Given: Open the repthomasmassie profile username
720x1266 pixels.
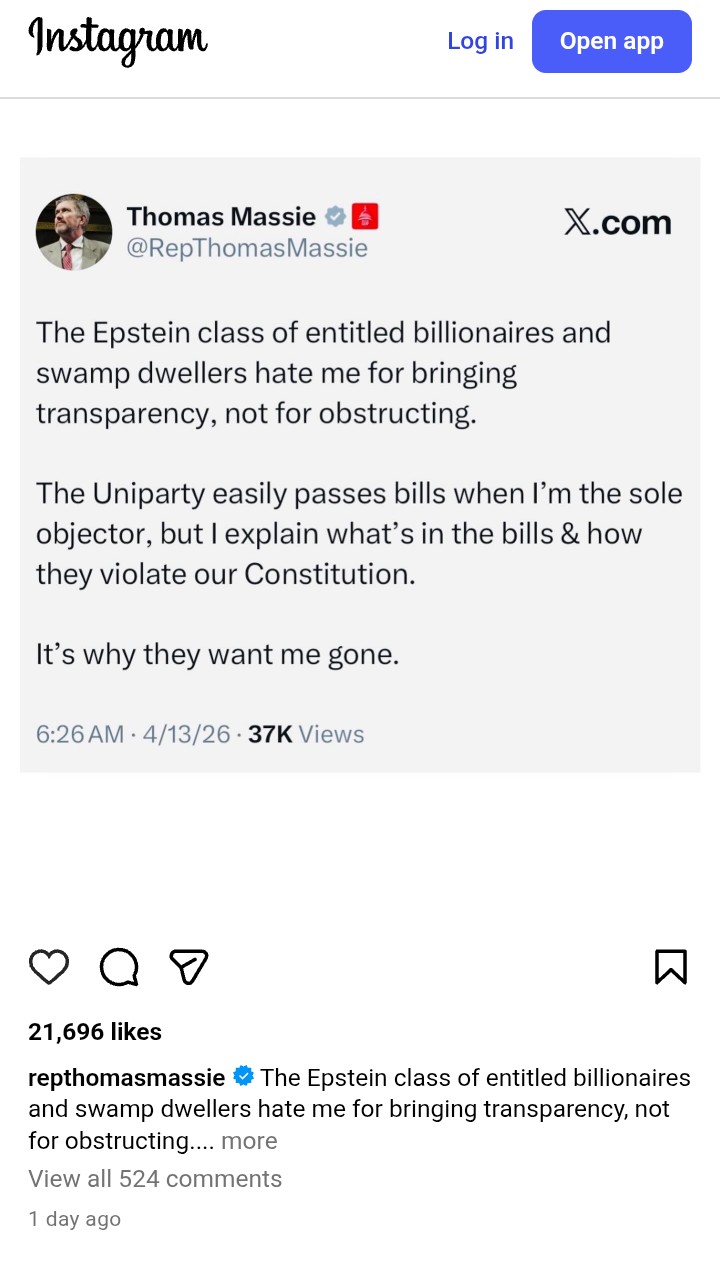Looking at the screenshot, I should tap(127, 1078).
